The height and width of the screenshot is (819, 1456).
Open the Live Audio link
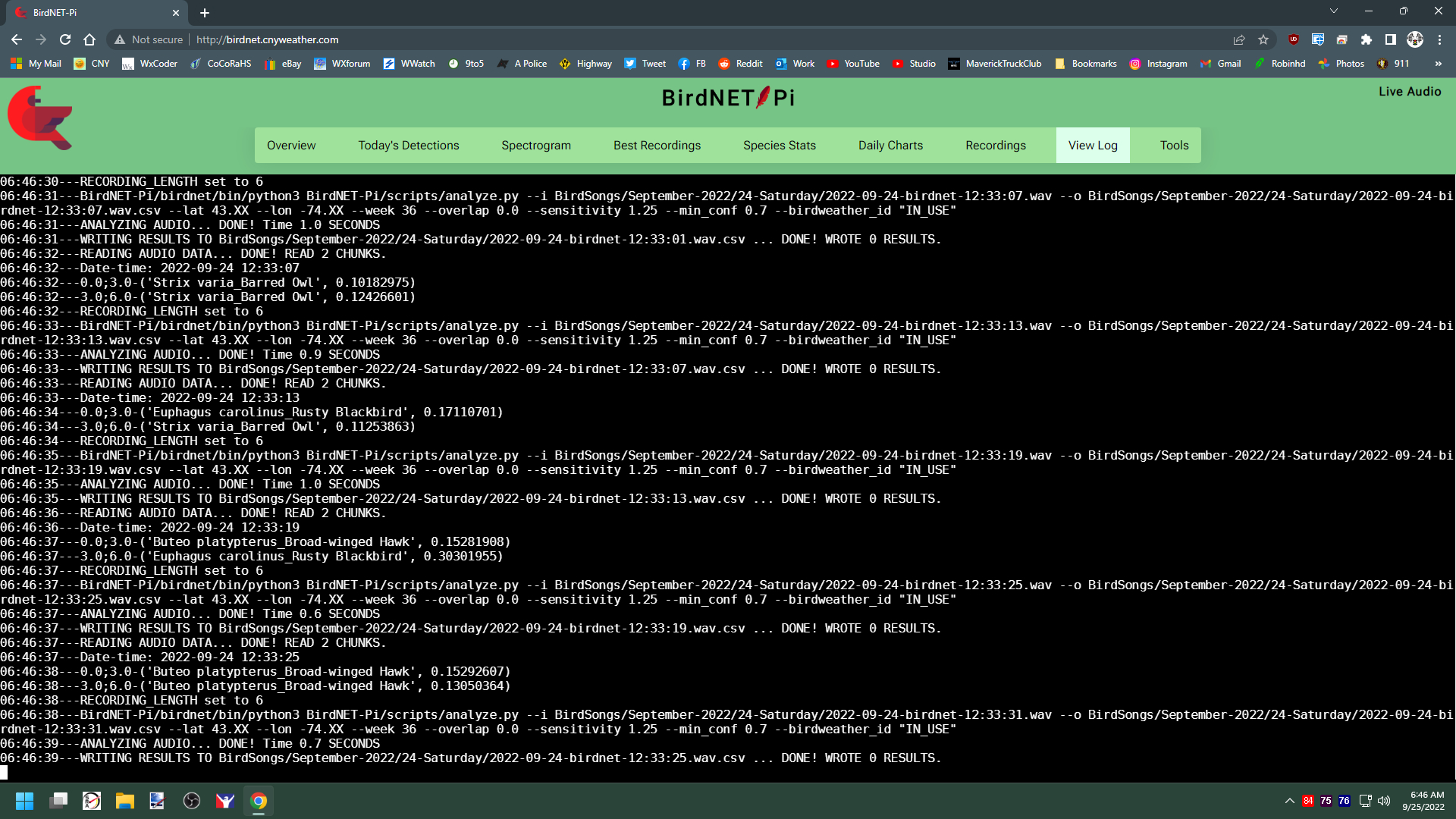pos(1410,91)
